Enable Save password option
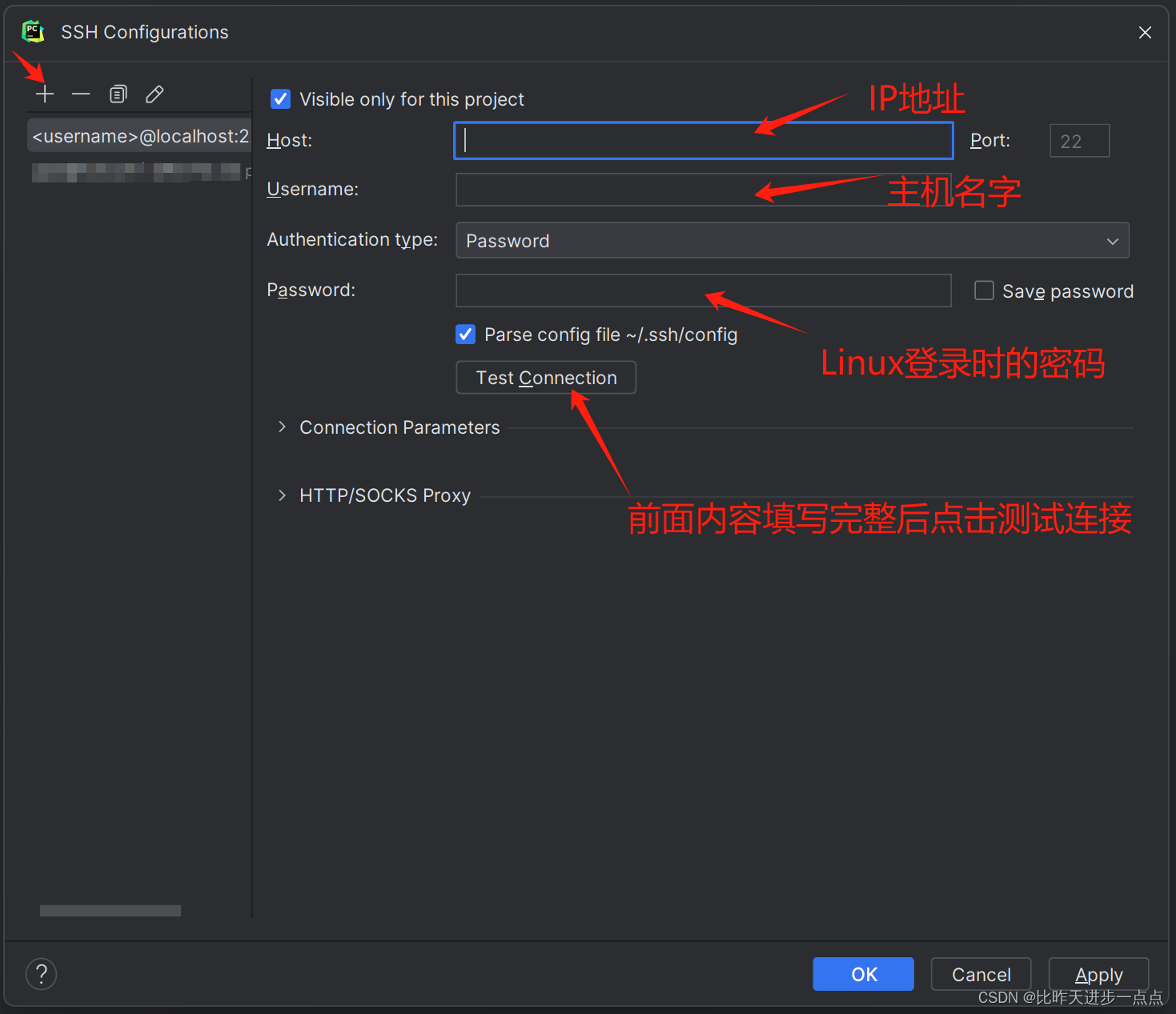Viewport: 1176px width, 1014px height. [983, 291]
